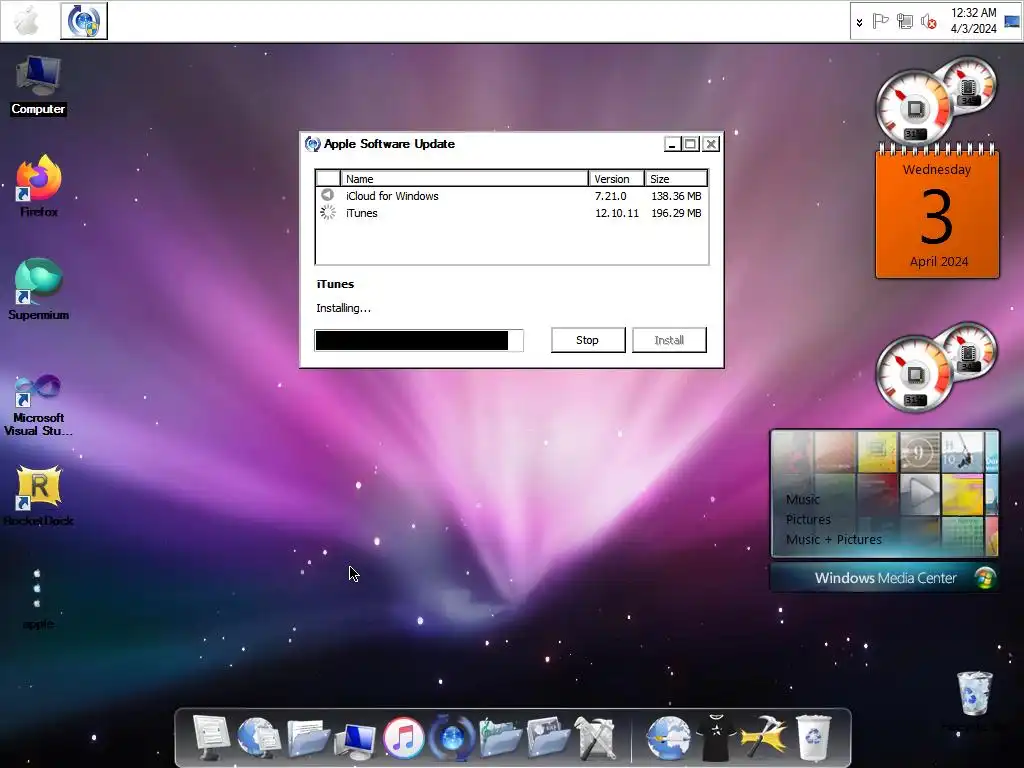Click the Name column header
Screen dimensions: 1024x768
tap(464, 178)
